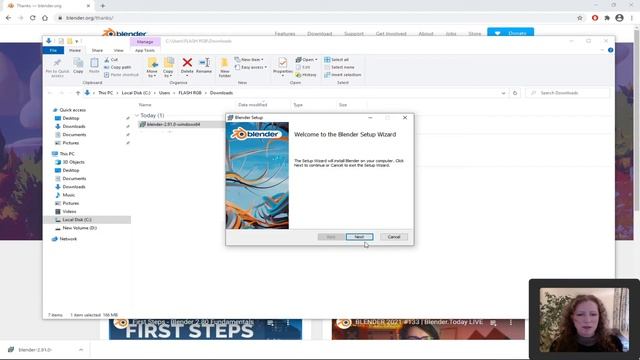Switch to the View ribbon tab
This screenshot has height=360, width=640.
(118, 50)
